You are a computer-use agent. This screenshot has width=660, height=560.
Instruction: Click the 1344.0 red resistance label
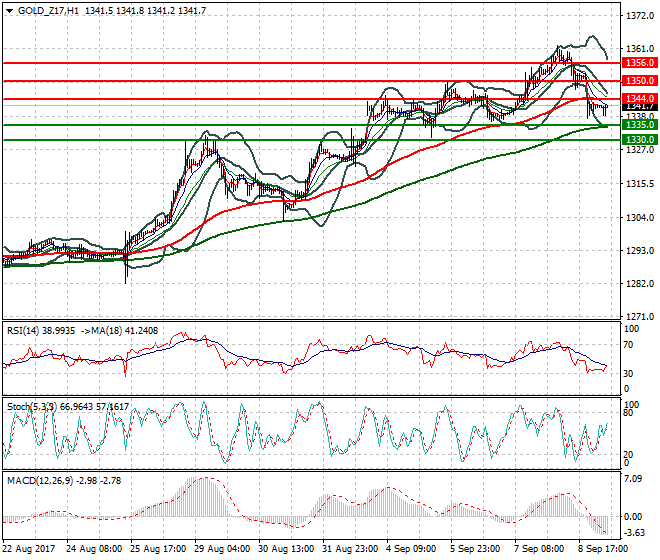639,99
